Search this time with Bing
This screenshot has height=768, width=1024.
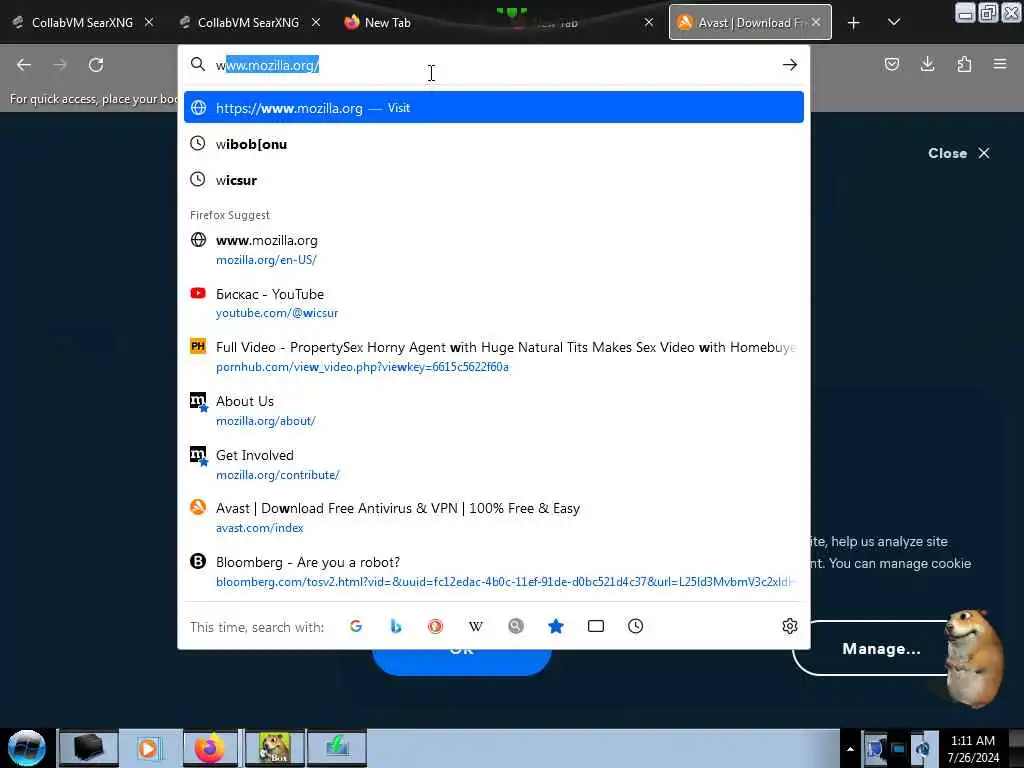coord(396,626)
